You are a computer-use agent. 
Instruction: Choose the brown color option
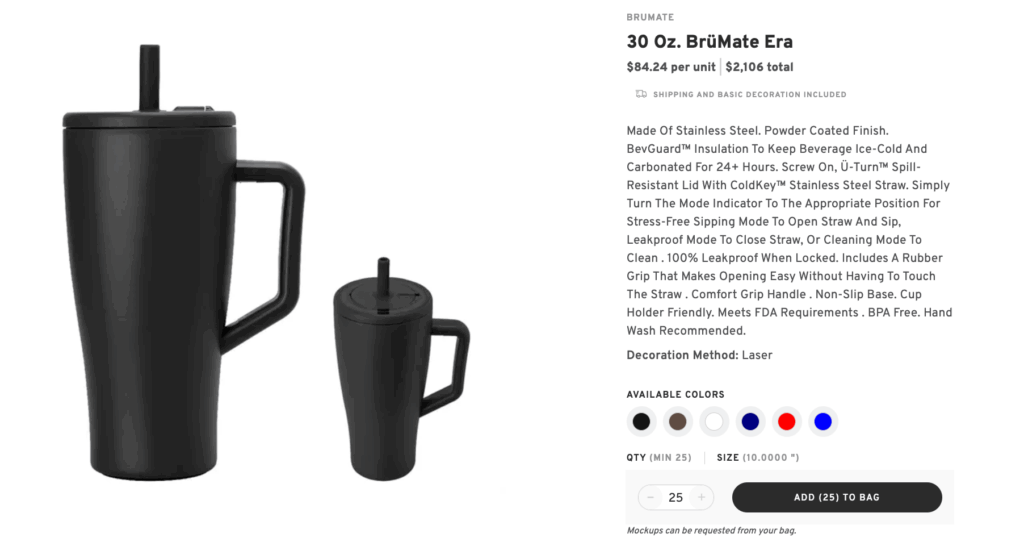point(678,421)
